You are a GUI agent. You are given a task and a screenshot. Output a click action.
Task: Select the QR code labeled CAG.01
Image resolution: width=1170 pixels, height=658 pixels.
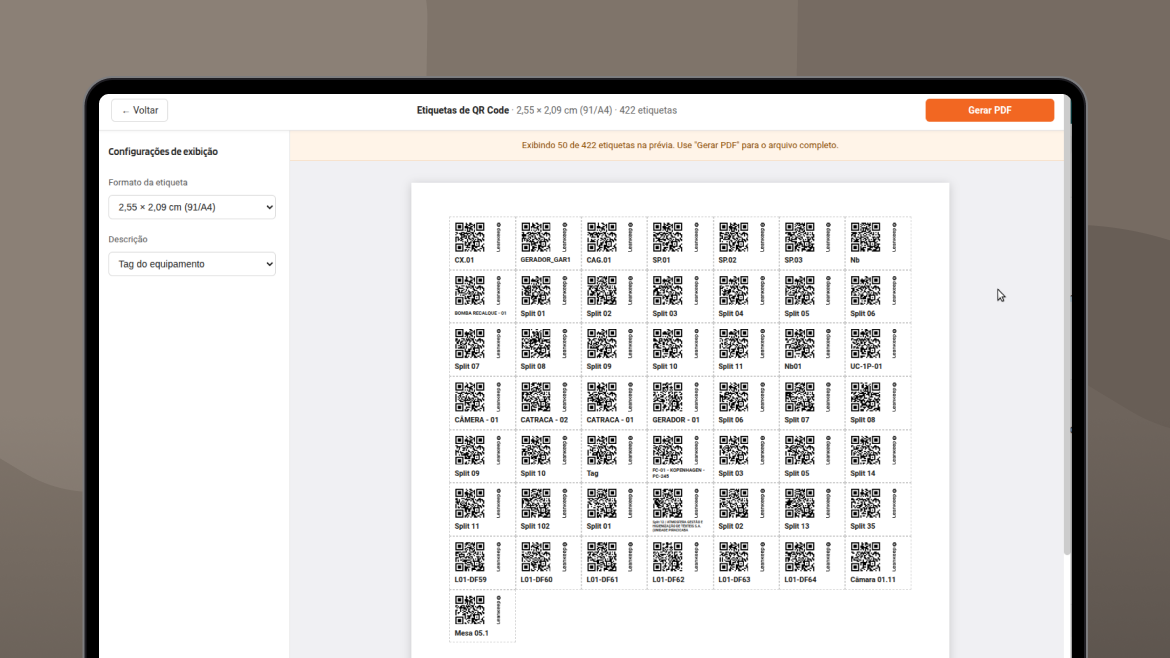click(601, 237)
